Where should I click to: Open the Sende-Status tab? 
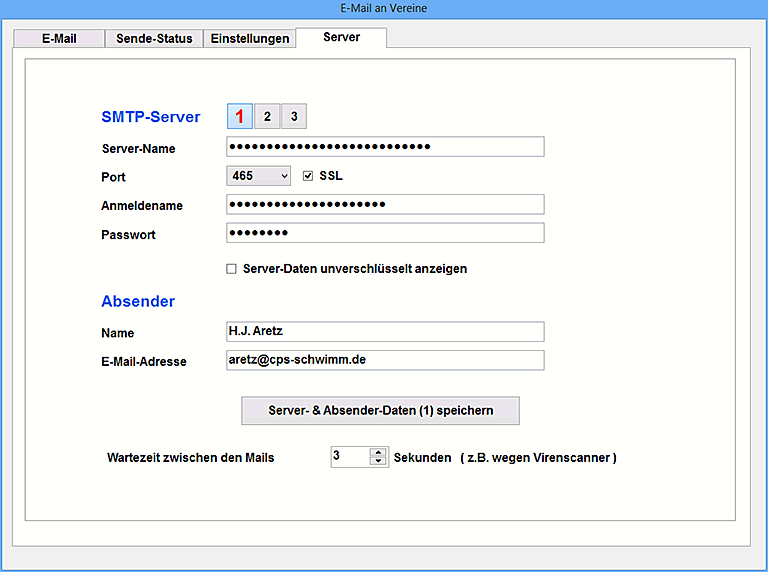[153, 39]
